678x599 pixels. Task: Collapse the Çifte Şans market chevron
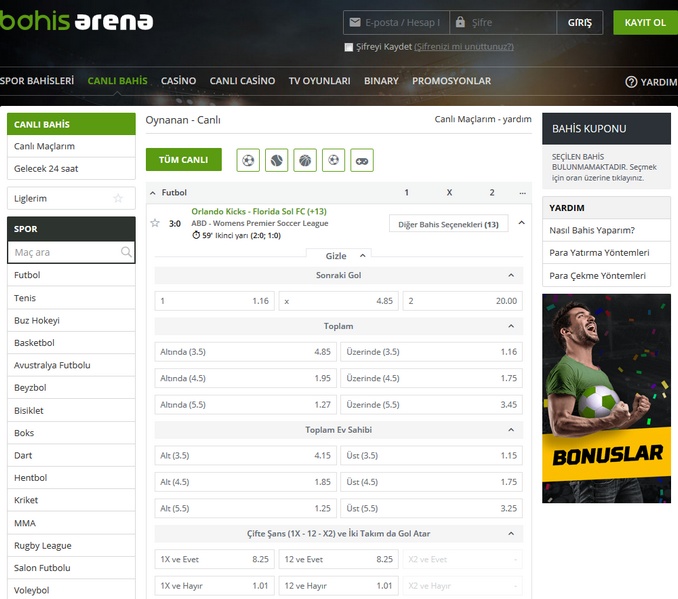(511, 534)
